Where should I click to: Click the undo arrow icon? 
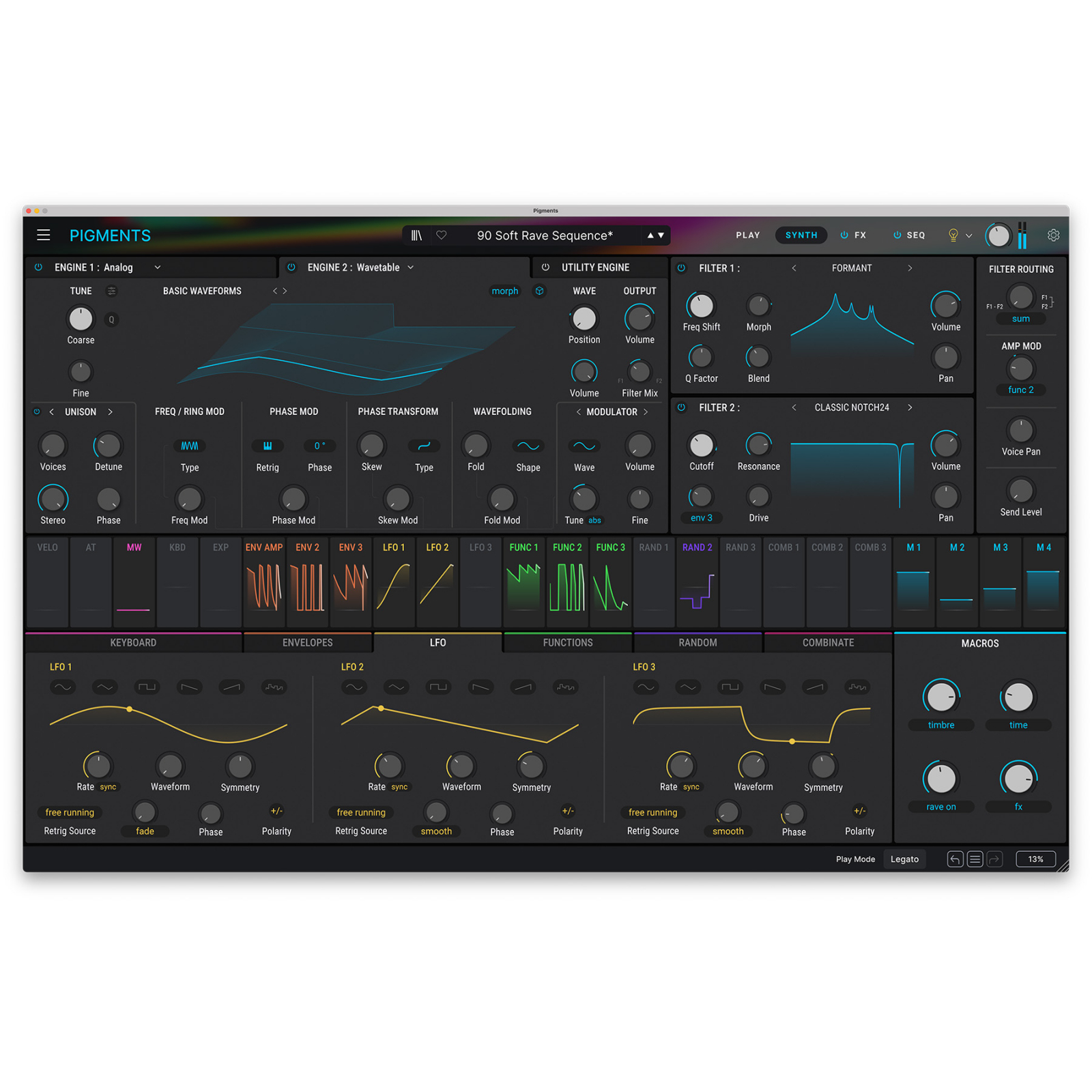coord(955,859)
